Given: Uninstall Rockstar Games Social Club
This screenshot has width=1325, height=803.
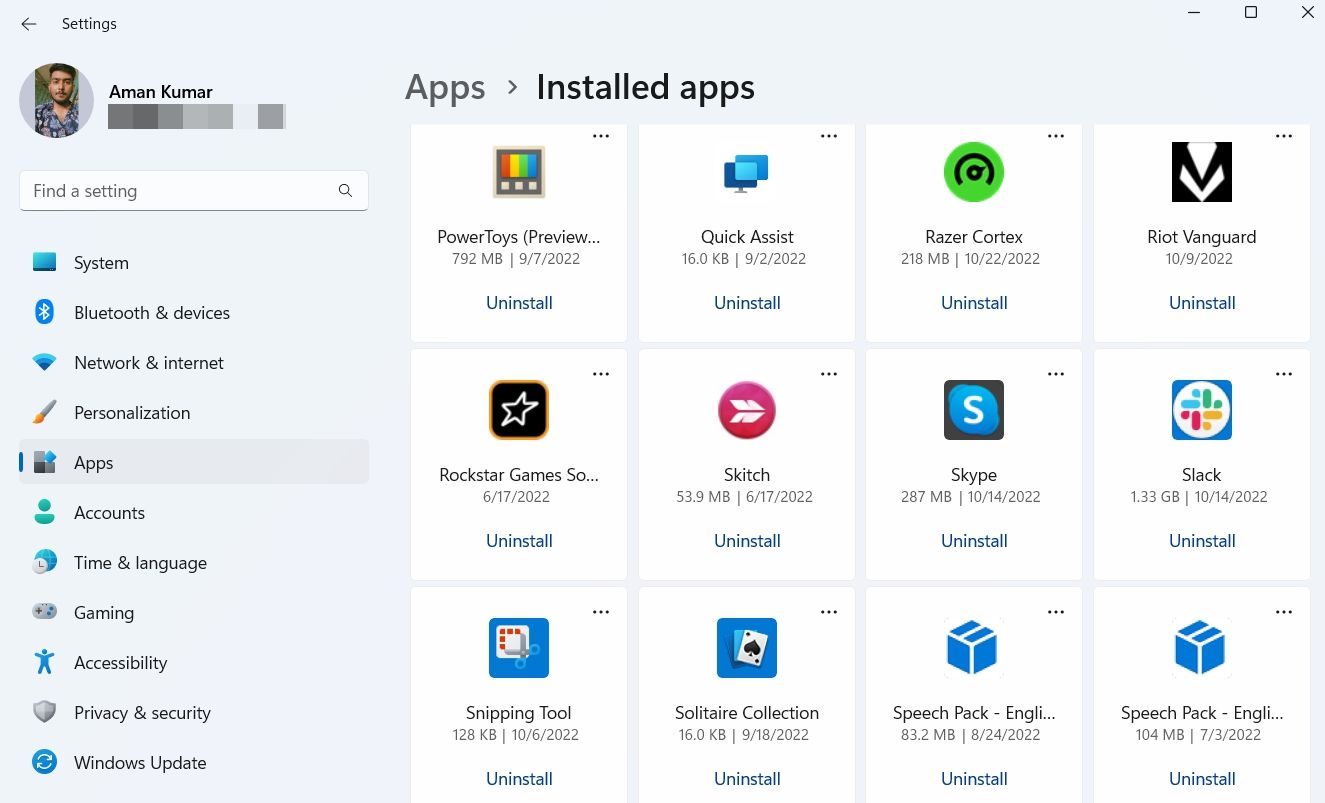Looking at the screenshot, I should point(519,541).
